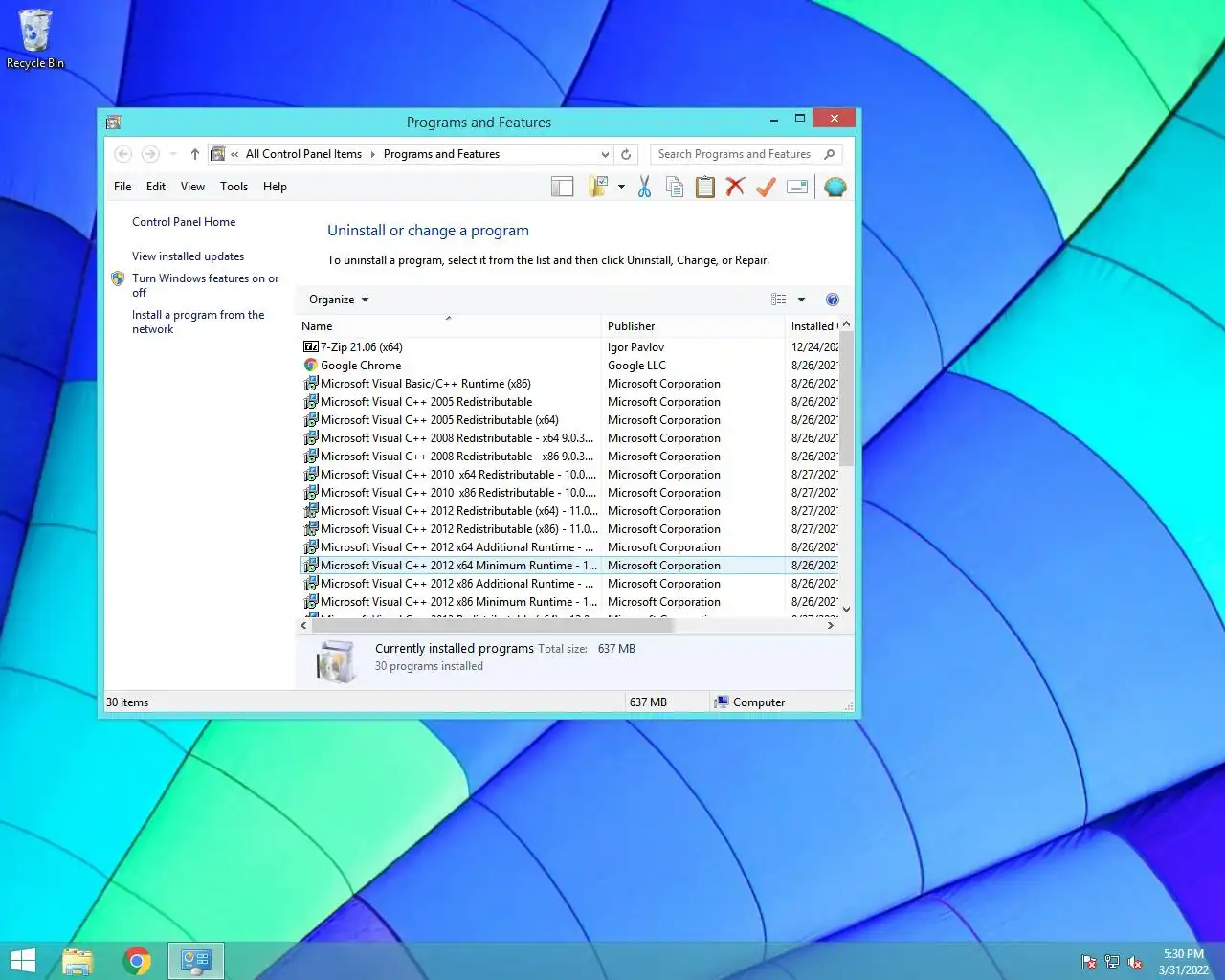Open the folder options dropdown arrow

[621, 187]
